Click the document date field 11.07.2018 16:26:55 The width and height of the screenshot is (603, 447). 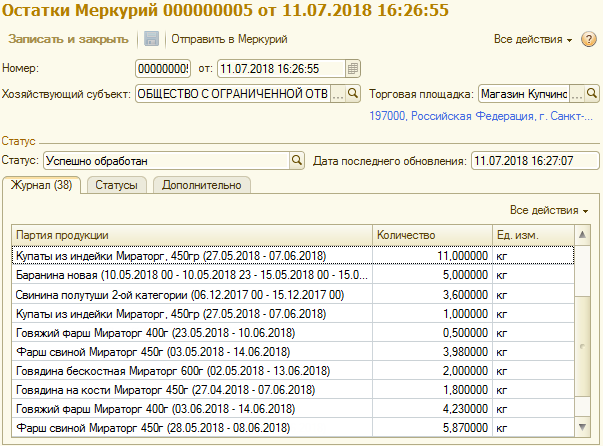click(x=282, y=69)
